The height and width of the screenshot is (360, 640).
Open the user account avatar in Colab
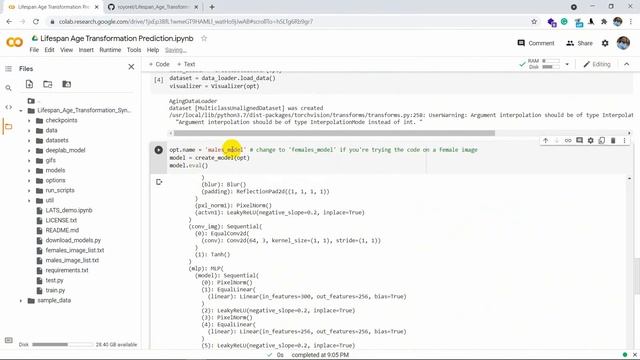click(x=623, y=42)
